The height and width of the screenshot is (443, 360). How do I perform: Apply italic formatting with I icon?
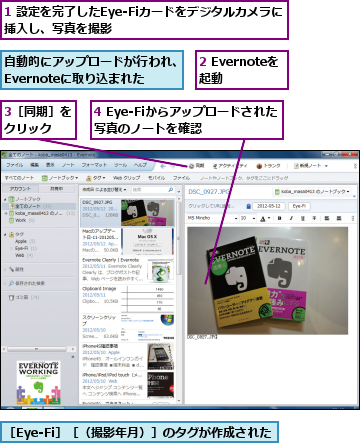coord(291,218)
